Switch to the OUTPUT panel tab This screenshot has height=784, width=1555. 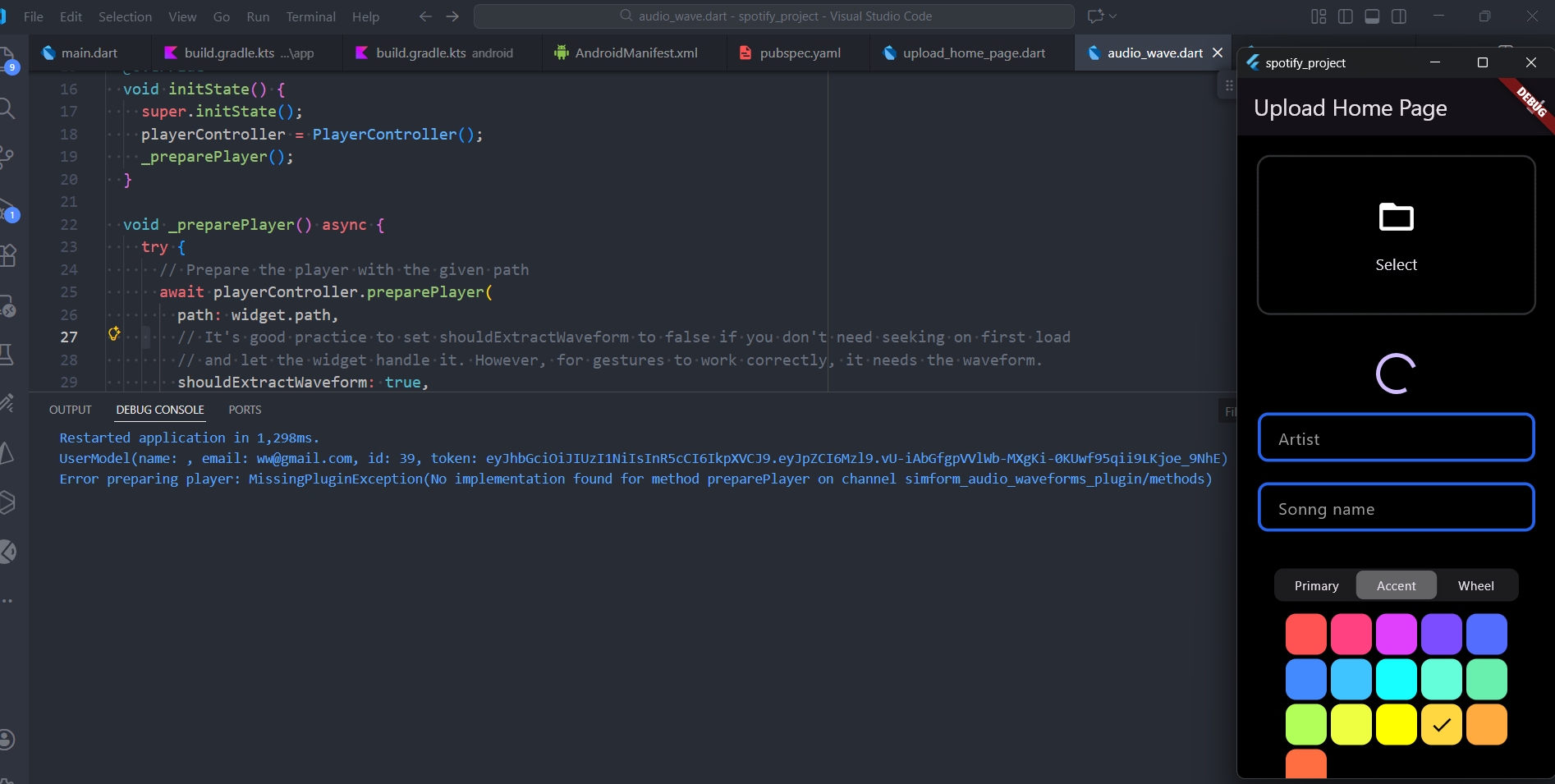(x=71, y=410)
